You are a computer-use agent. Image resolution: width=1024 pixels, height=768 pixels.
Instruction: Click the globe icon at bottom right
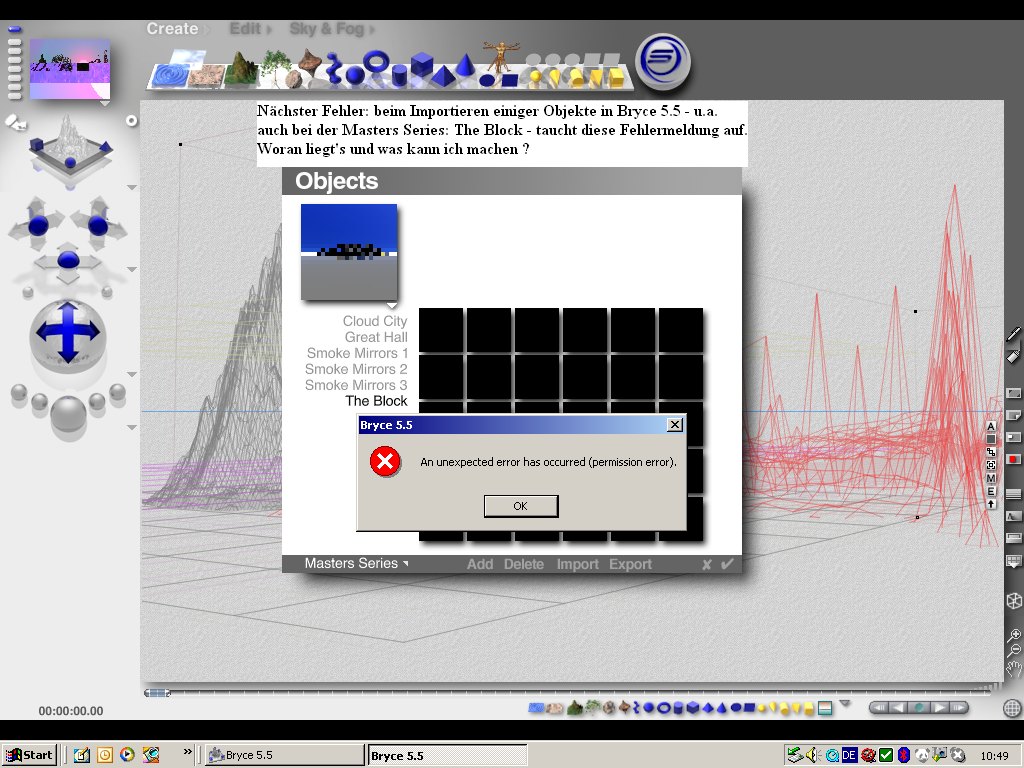click(1012, 707)
